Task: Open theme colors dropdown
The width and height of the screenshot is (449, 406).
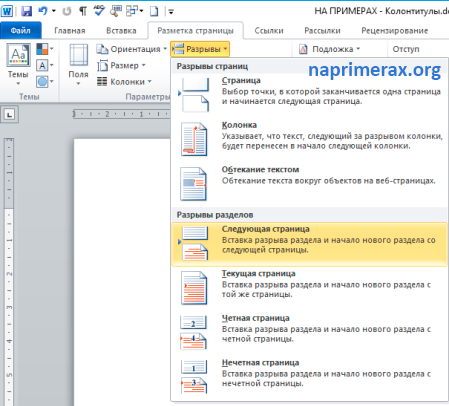Action: tap(45, 49)
